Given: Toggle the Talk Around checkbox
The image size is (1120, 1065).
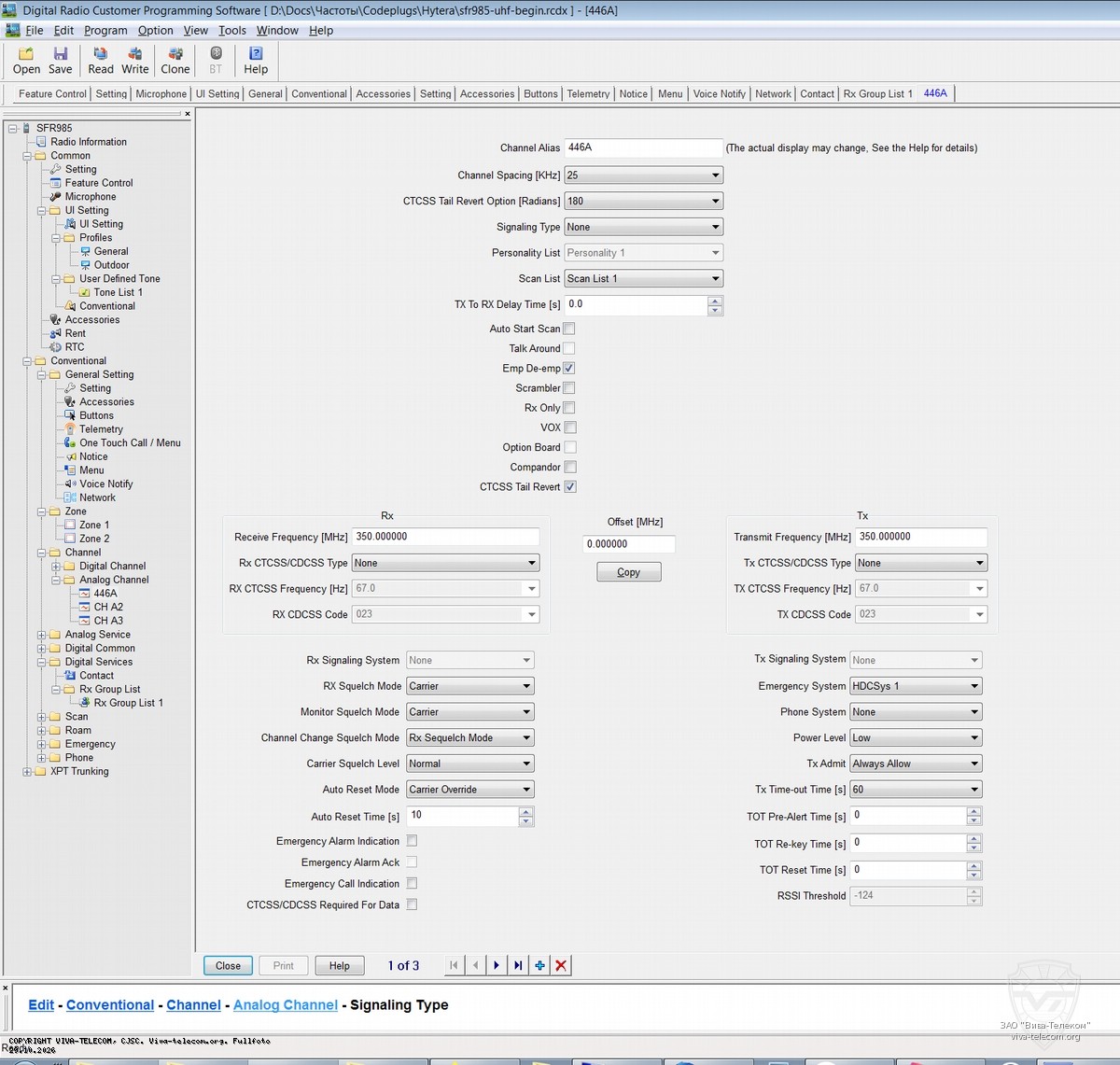Looking at the screenshot, I should 569,348.
